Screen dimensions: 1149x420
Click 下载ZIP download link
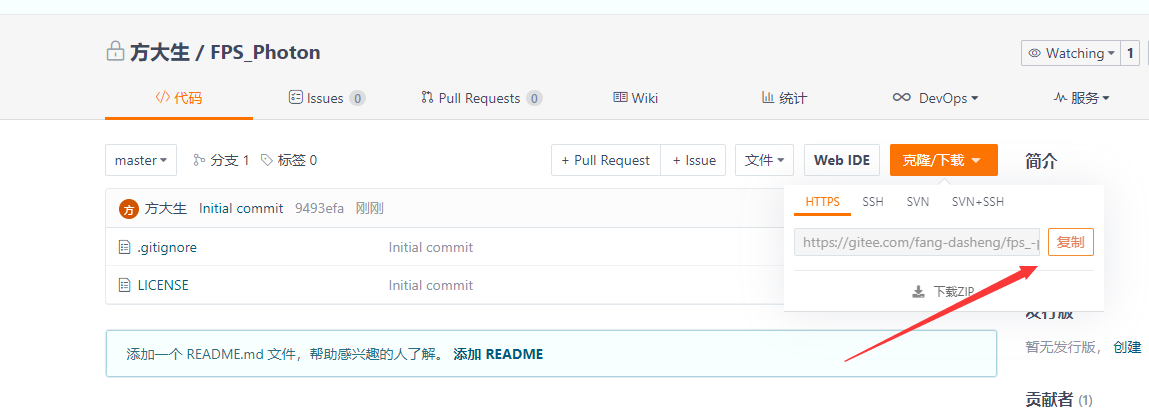(943, 292)
